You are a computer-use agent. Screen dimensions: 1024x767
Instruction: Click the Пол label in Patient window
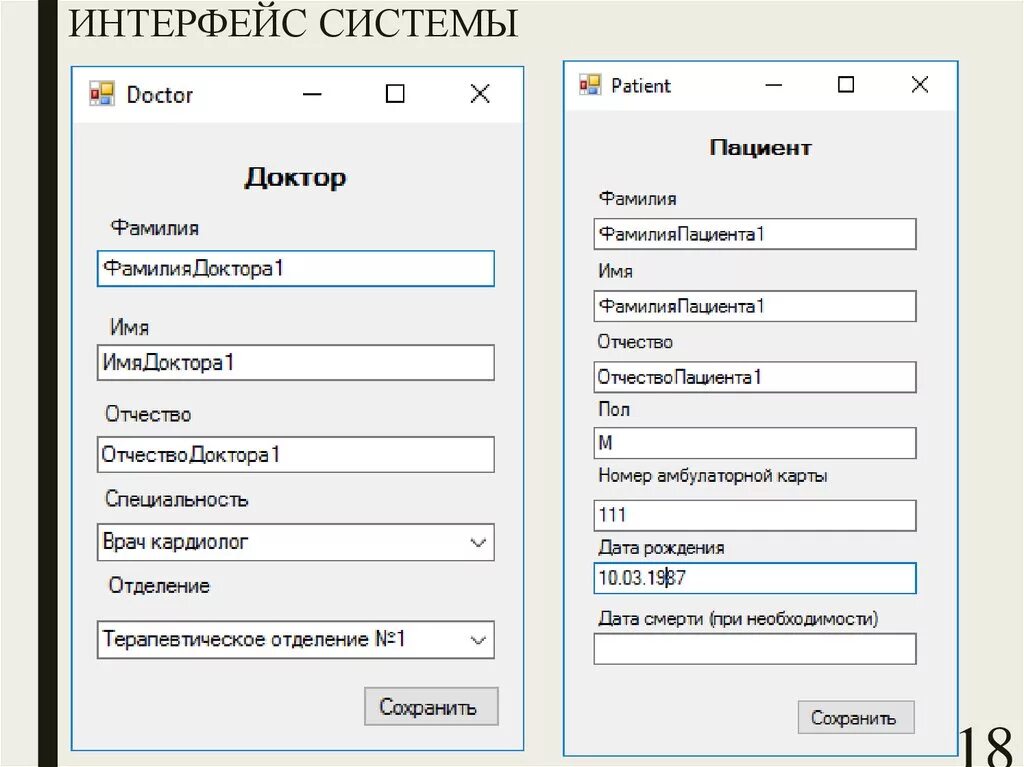pos(614,410)
